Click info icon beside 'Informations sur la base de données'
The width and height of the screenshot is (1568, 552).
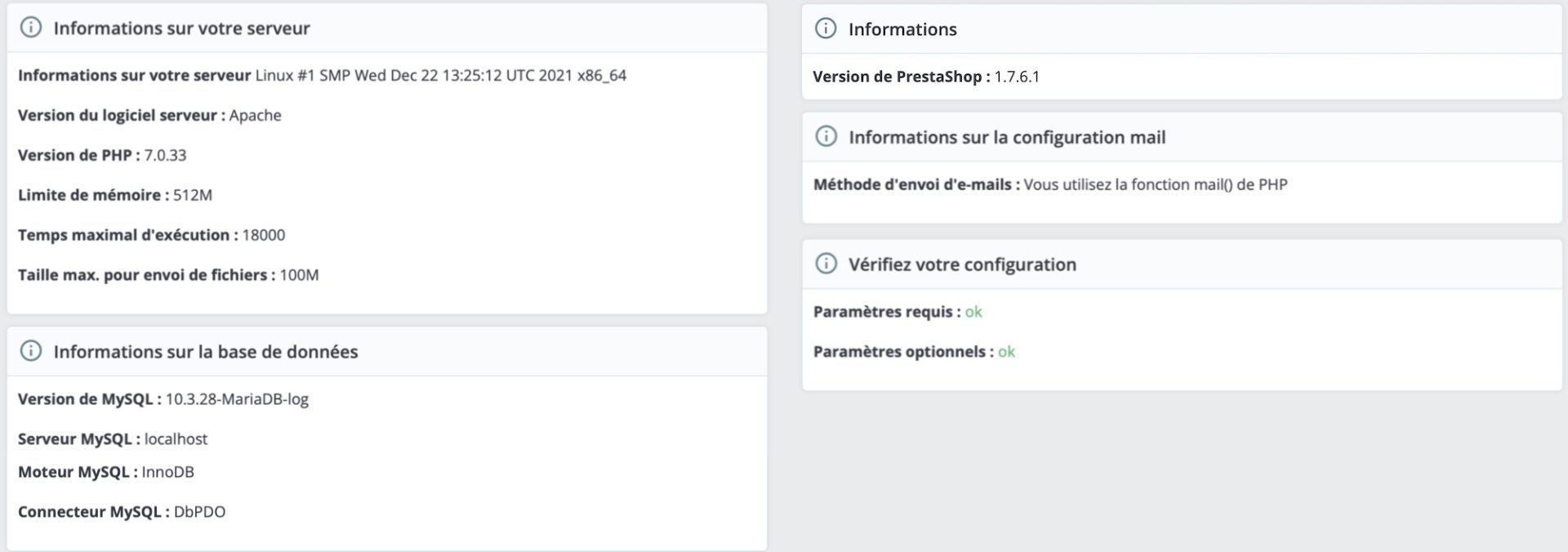click(x=30, y=351)
